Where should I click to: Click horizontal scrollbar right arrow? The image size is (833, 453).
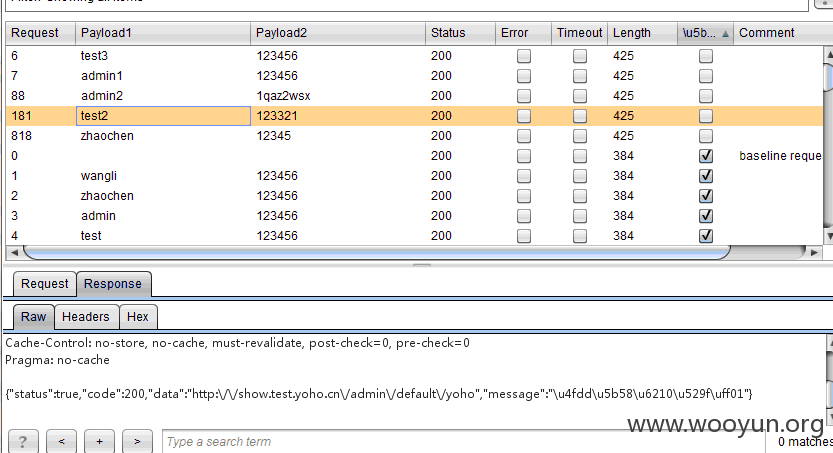pyautogui.click(x=814, y=252)
